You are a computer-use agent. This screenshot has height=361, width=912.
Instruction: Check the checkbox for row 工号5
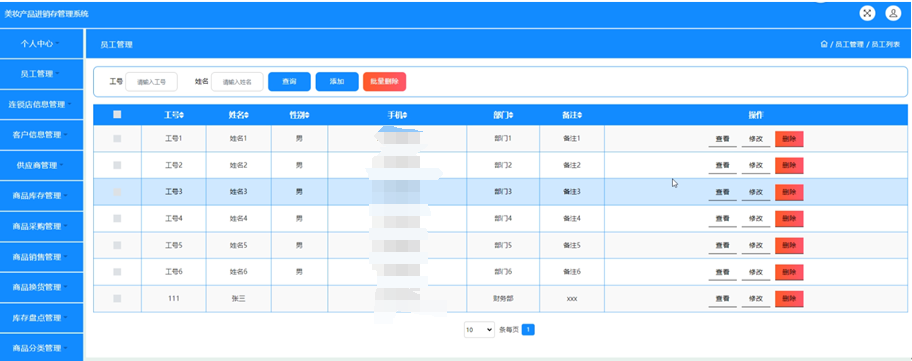pos(117,245)
